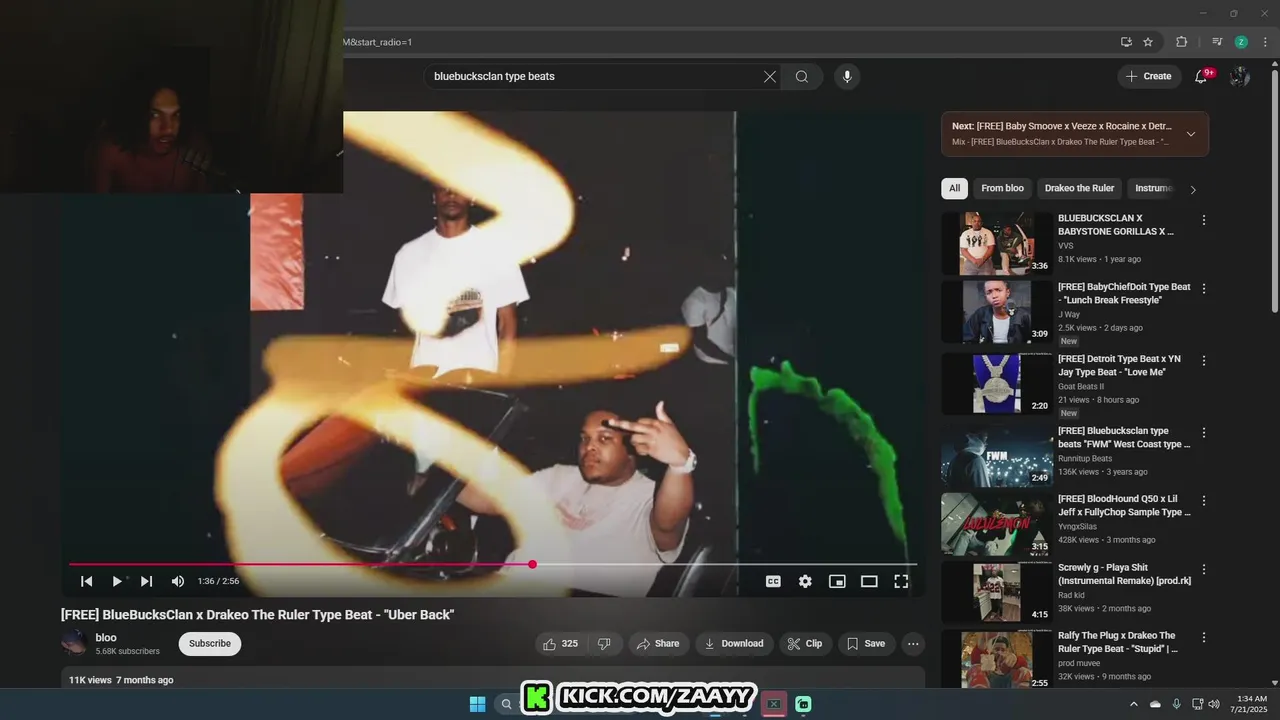Screen dimensions: 1280x720
Task: Open Windows Start menu
Action: pos(477,704)
